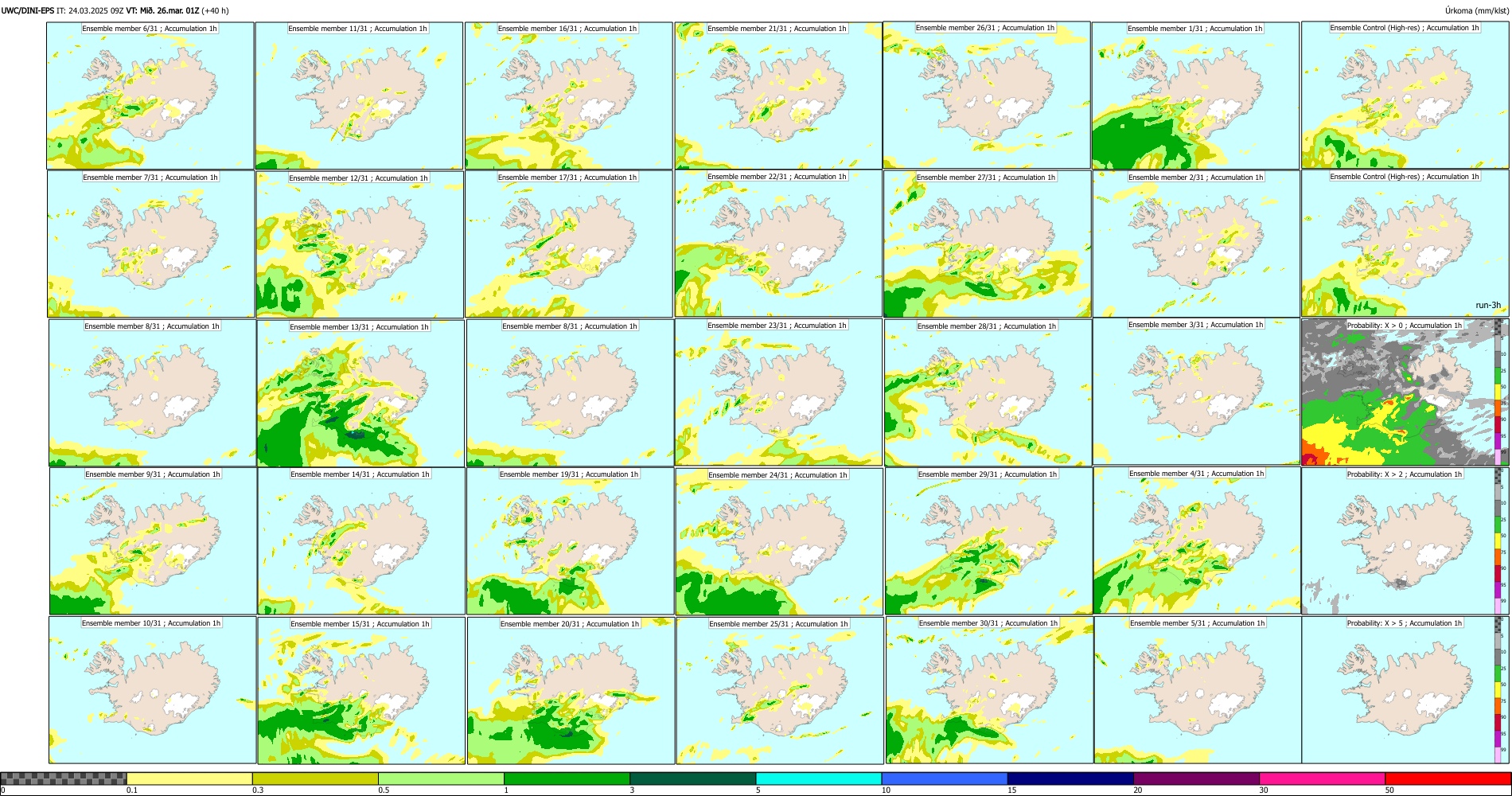Click the UWC/DINI-EPS model title
1512x796 pixels.
click(28, 10)
